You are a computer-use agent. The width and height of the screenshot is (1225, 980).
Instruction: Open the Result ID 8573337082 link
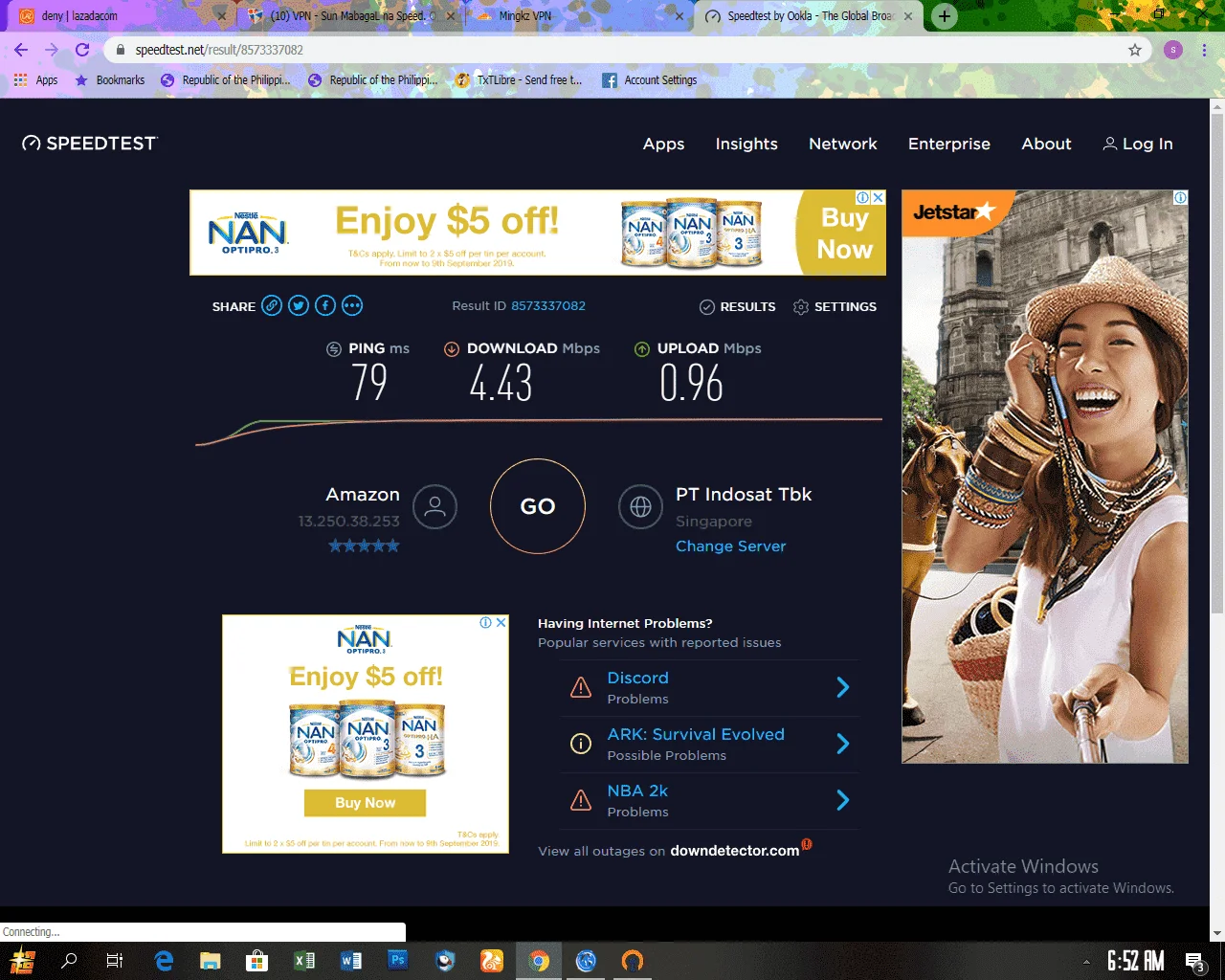pyautogui.click(x=548, y=306)
